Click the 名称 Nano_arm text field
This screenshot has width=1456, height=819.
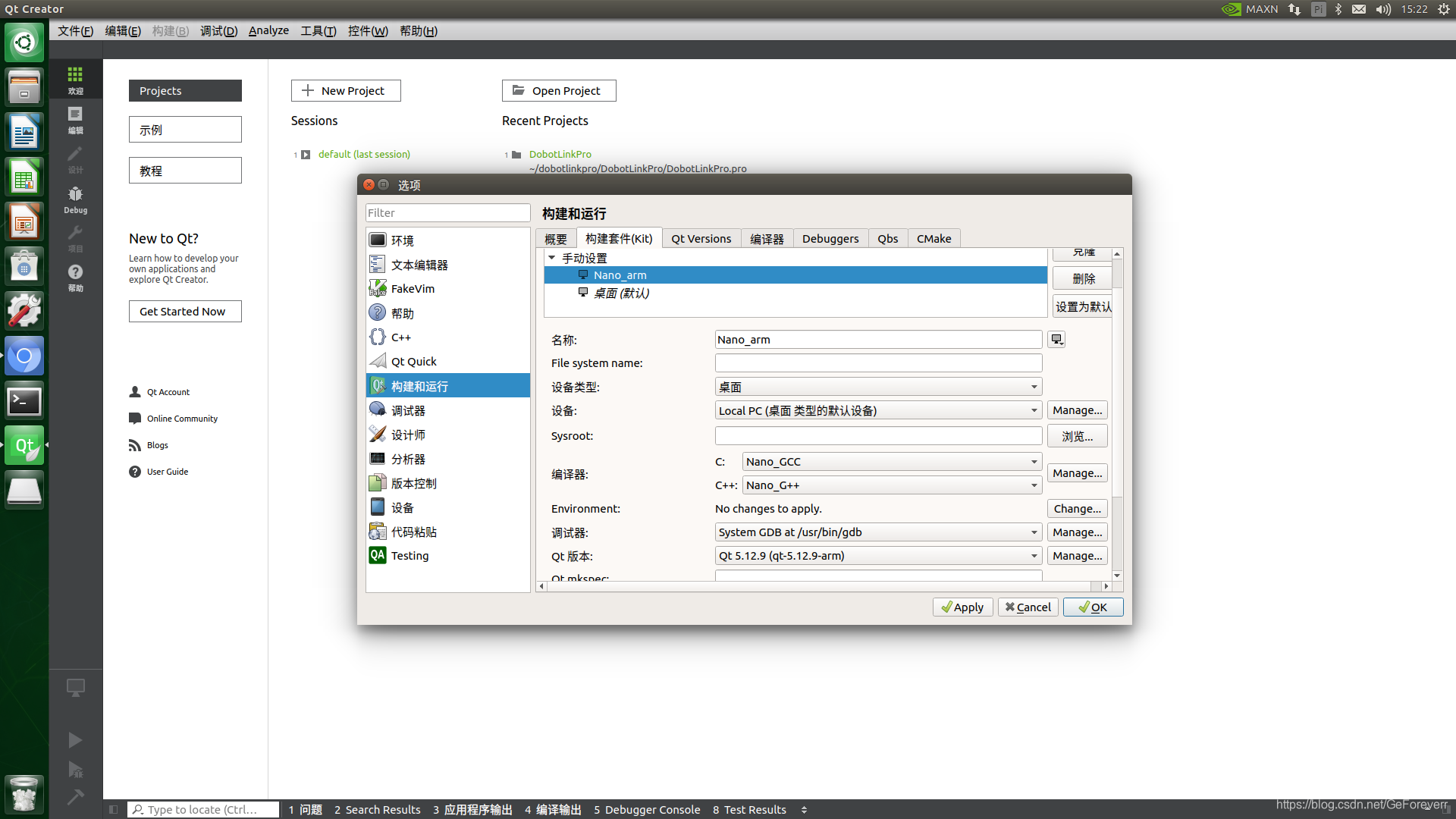point(878,340)
